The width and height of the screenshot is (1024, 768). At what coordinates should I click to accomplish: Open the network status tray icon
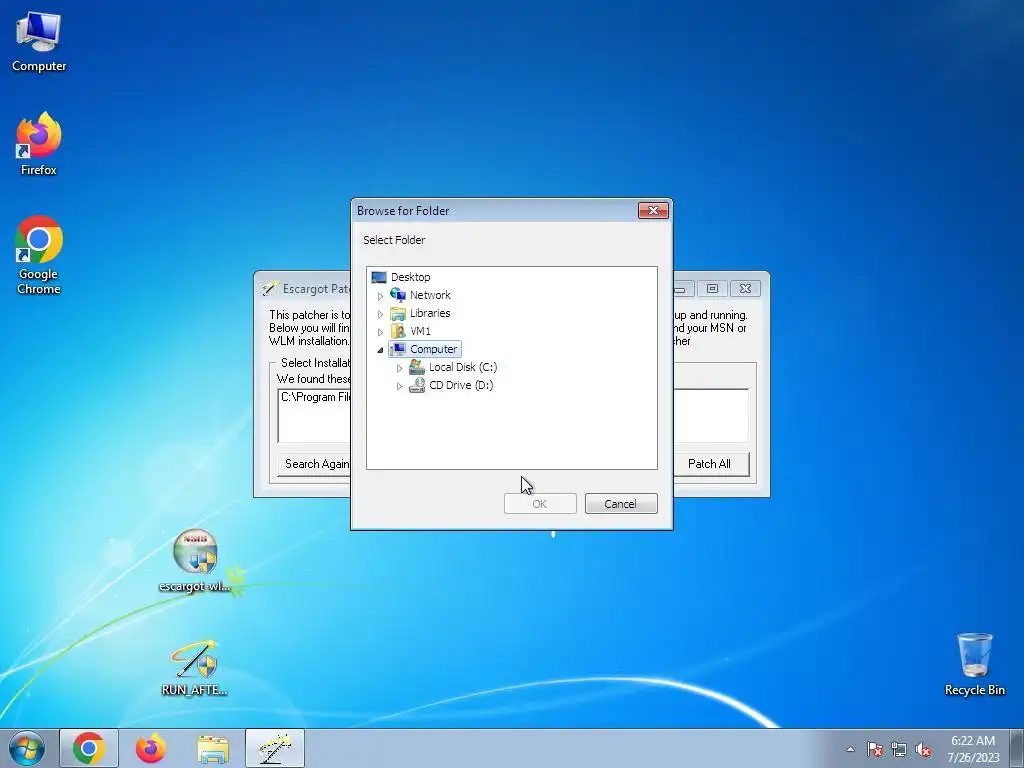899,749
